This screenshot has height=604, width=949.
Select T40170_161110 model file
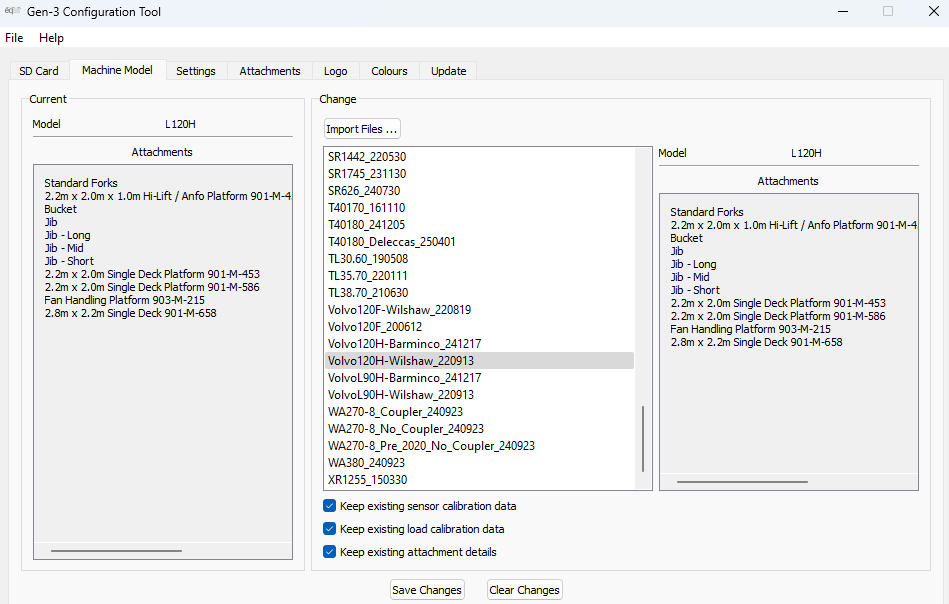click(479, 208)
